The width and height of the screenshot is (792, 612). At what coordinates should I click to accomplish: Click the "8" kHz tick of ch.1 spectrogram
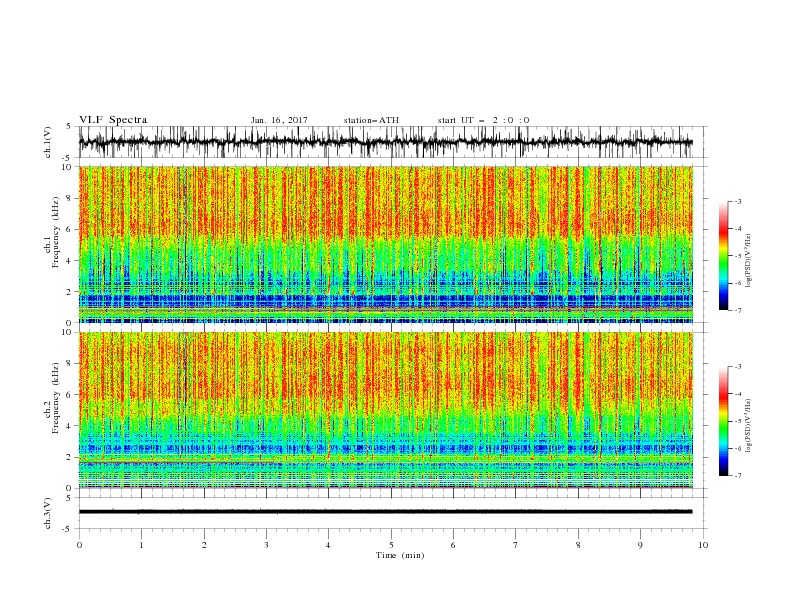[x=70, y=198]
